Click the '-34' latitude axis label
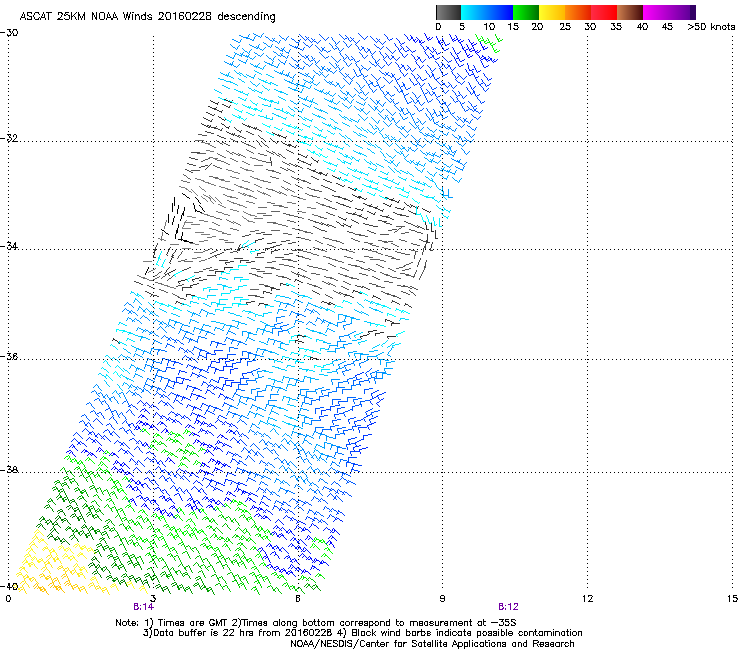740x650 pixels. tap(9, 246)
